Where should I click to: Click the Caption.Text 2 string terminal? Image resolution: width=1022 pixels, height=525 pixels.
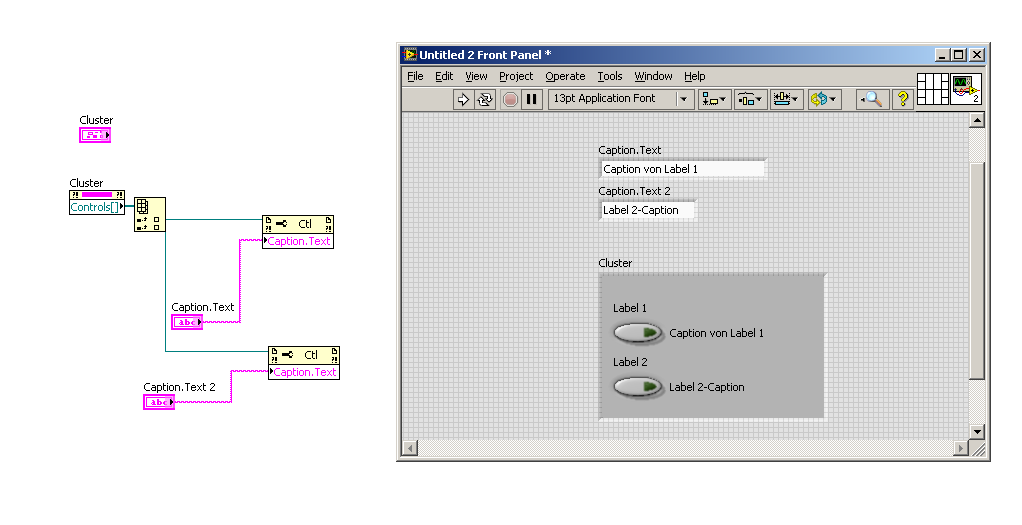(x=159, y=402)
